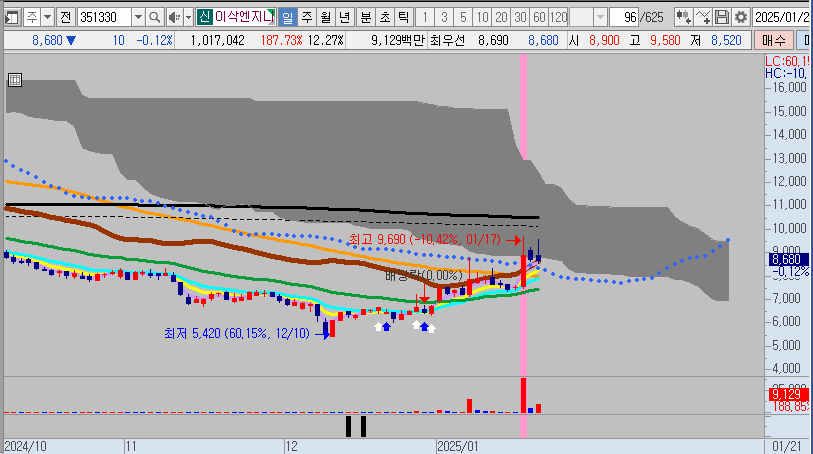Click the 최우선 ask price 8,690

tap(493, 40)
